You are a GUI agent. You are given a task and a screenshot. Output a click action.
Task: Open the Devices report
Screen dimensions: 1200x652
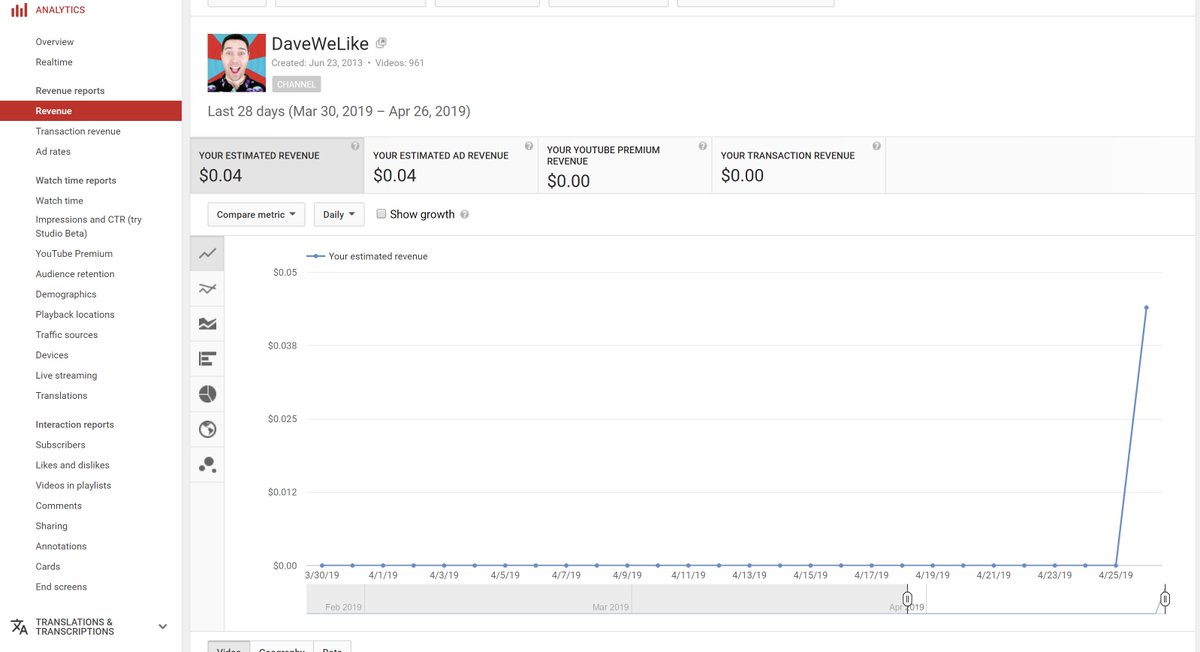[x=52, y=355]
